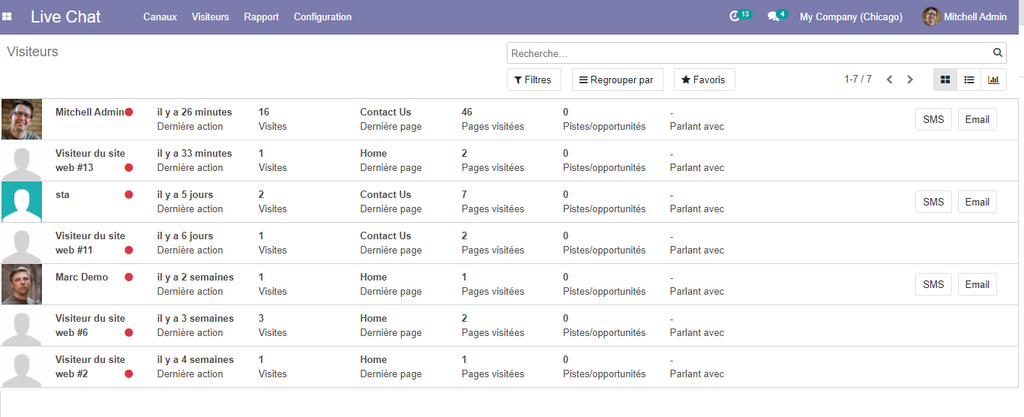Switch to graph view

[x=994, y=80]
